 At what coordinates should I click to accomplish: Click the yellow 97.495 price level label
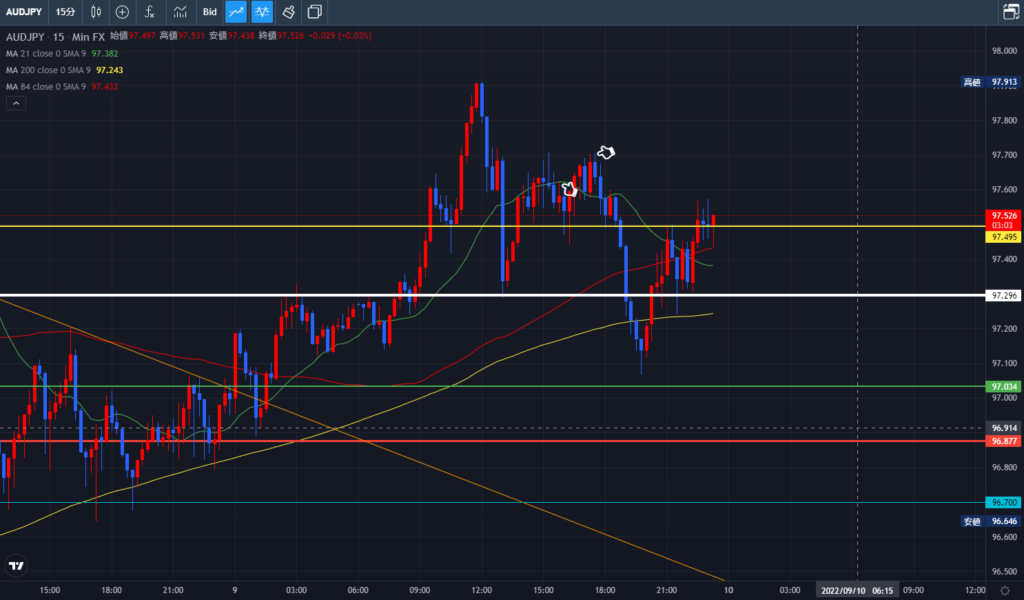[1003, 237]
